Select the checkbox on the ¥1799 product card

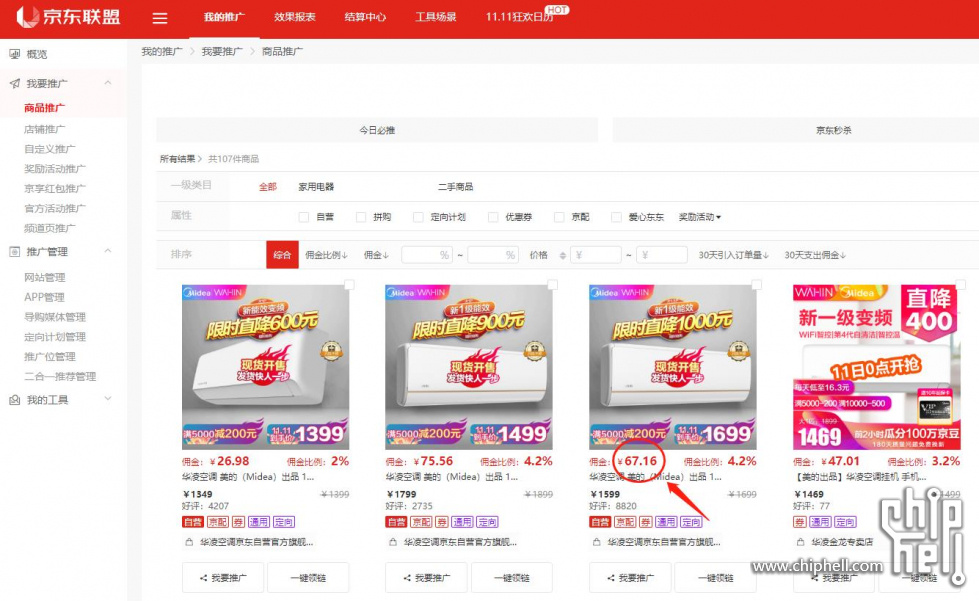click(x=553, y=285)
